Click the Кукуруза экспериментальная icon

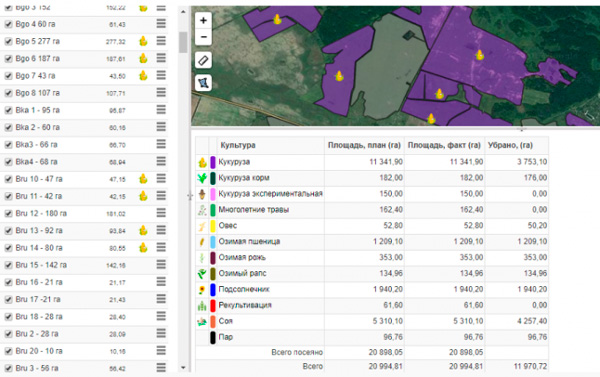pos(202,194)
